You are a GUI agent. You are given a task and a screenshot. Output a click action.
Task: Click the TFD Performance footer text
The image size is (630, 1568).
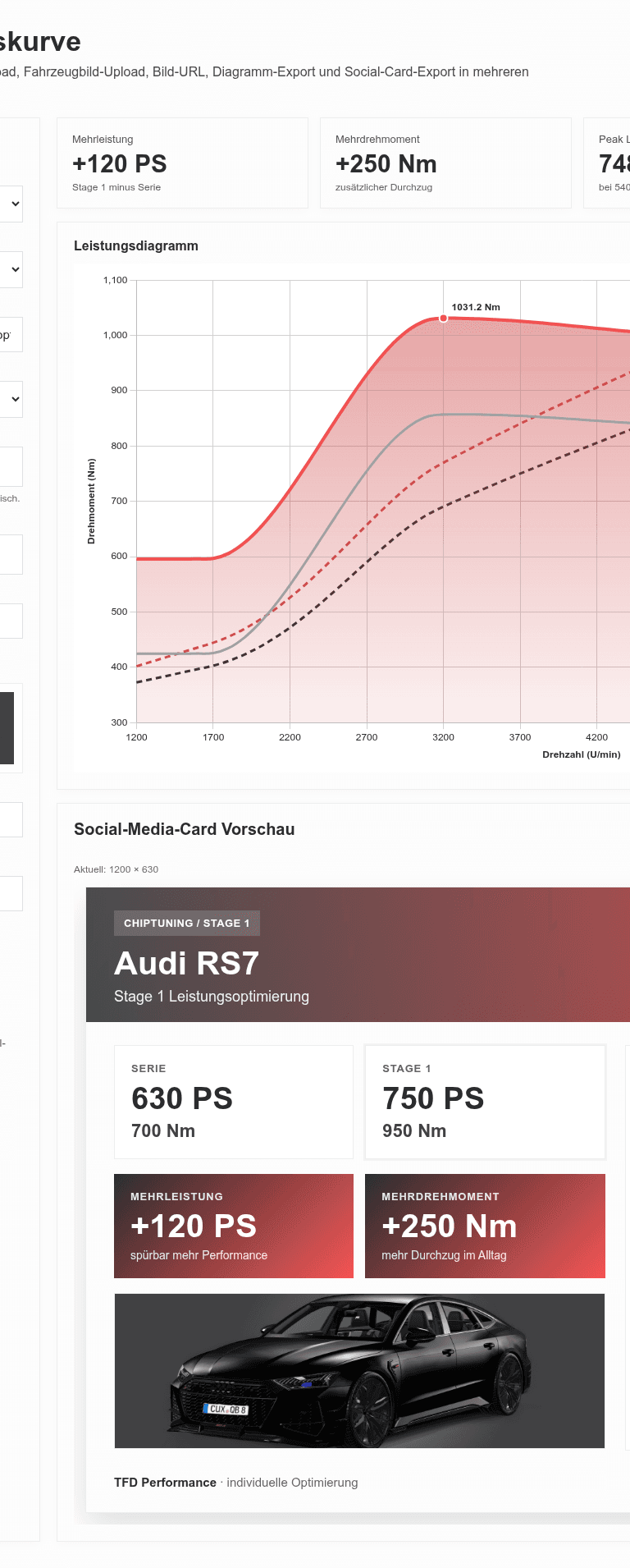[165, 1483]
